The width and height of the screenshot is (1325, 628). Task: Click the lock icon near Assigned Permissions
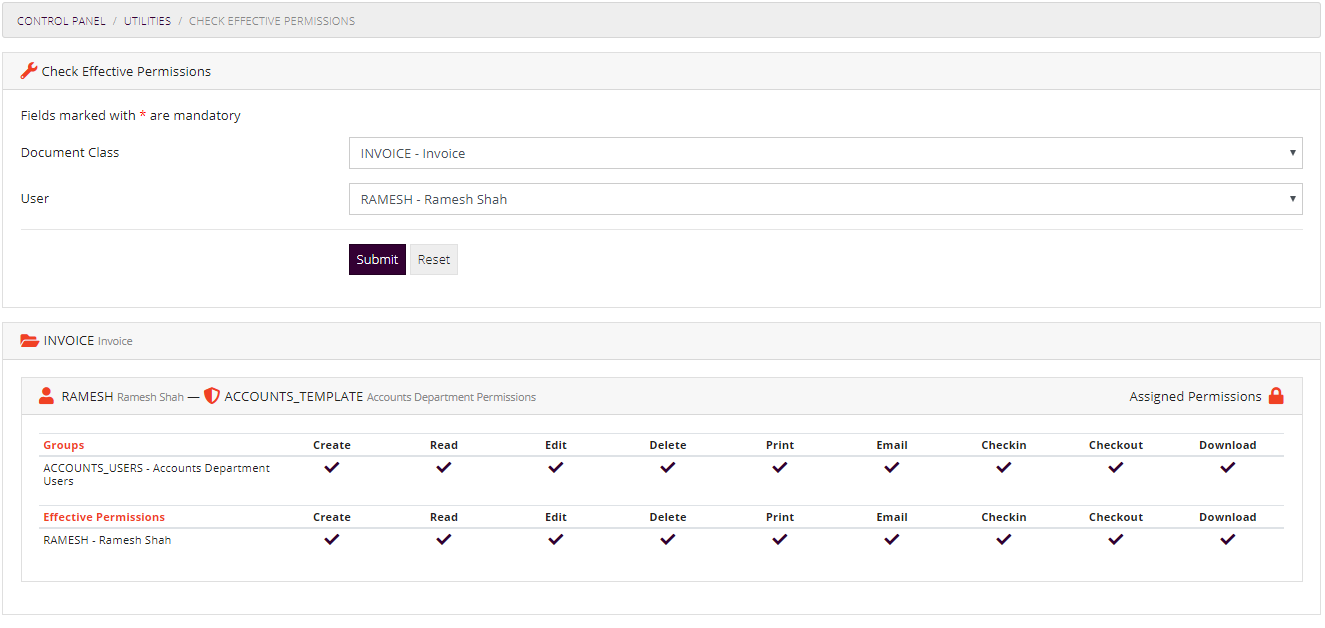[x=1277, y=396]
